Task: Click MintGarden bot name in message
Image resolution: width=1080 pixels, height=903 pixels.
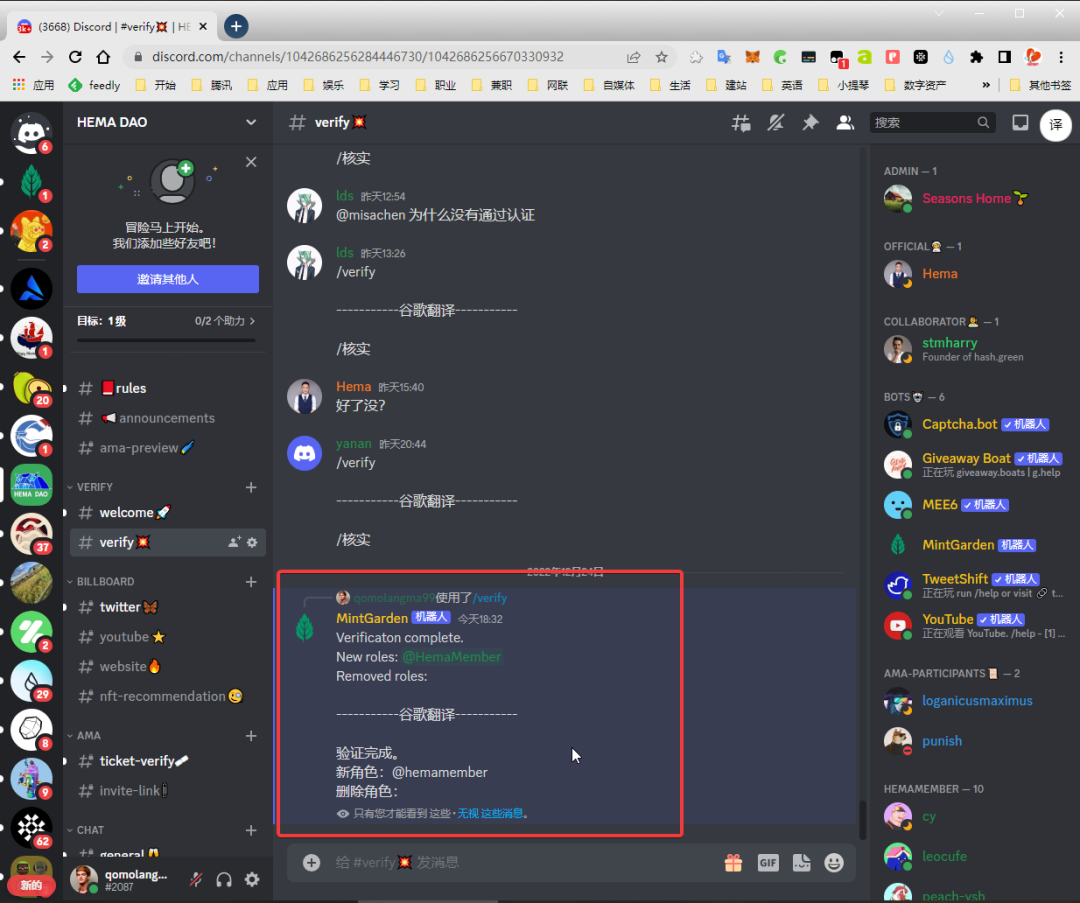Action: point(372,619)
